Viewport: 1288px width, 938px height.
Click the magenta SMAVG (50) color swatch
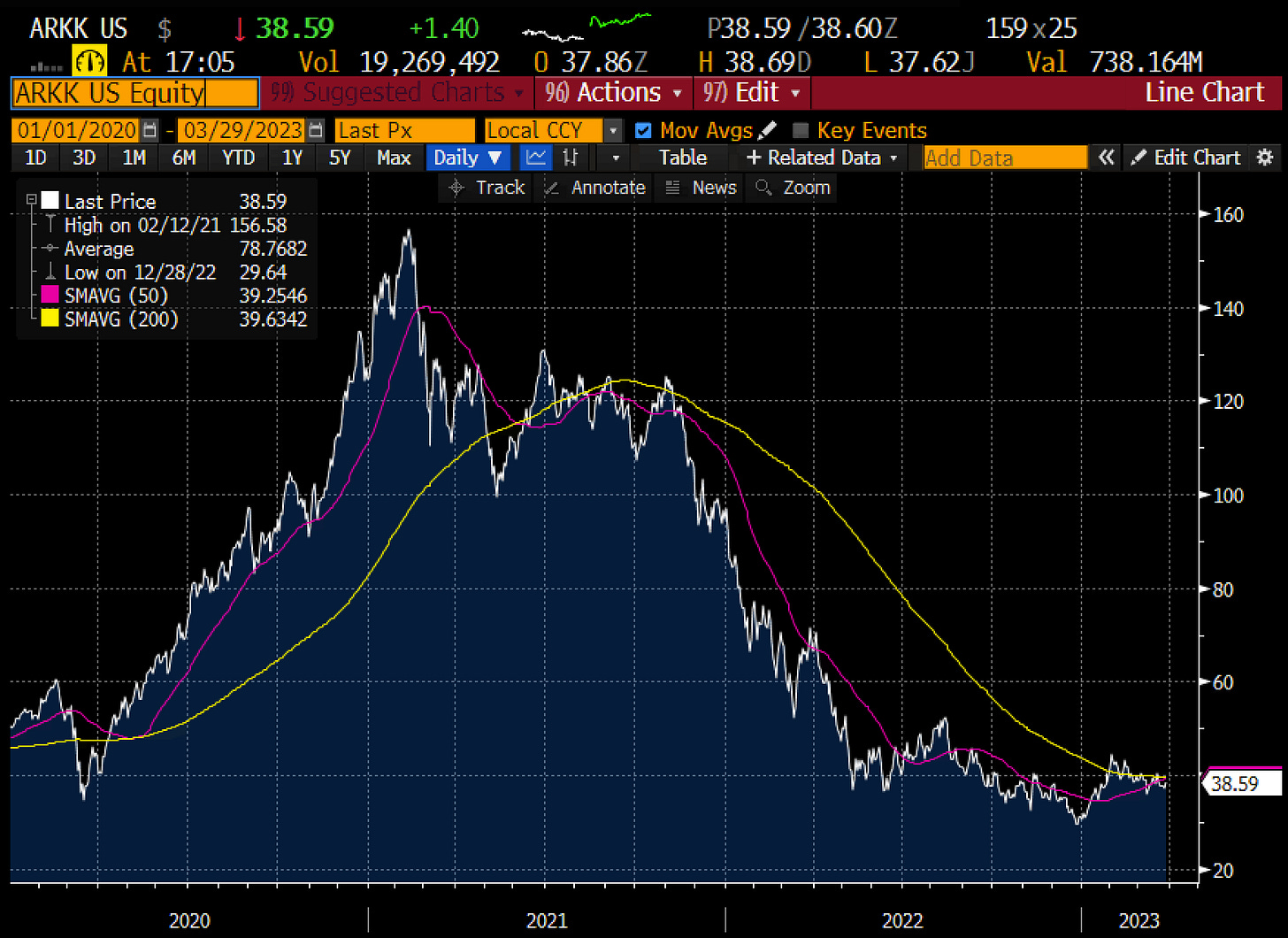click(50, 296)
